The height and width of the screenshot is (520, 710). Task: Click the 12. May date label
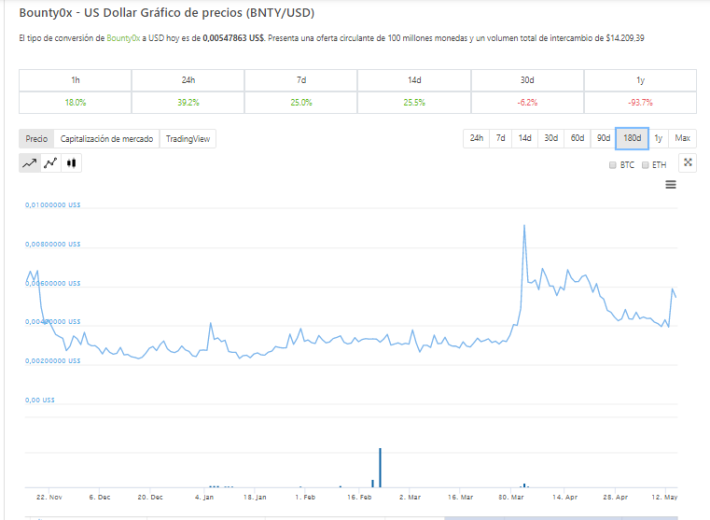coord(664,497)
